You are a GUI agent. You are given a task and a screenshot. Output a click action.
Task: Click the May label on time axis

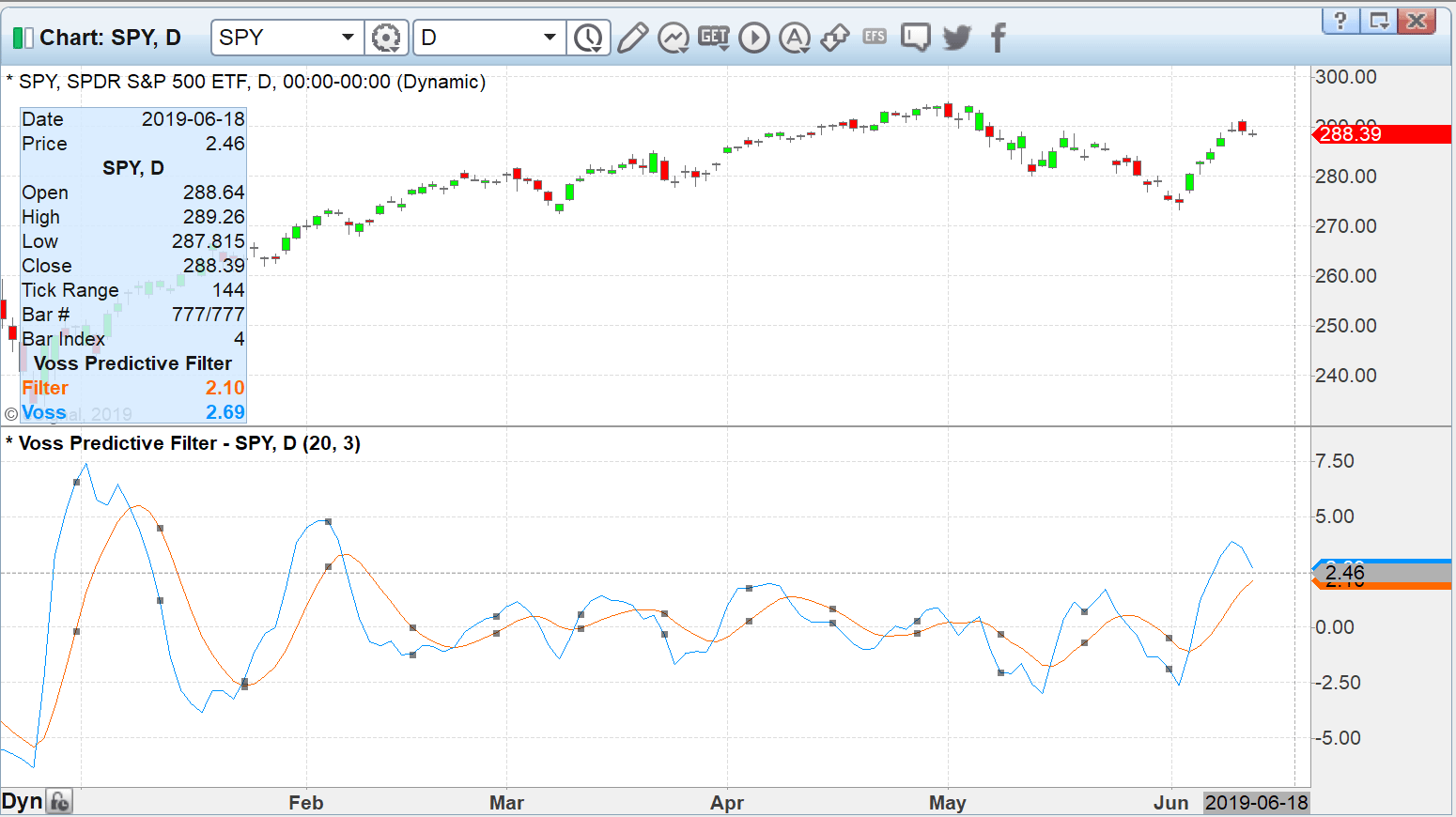coord(948,803)
